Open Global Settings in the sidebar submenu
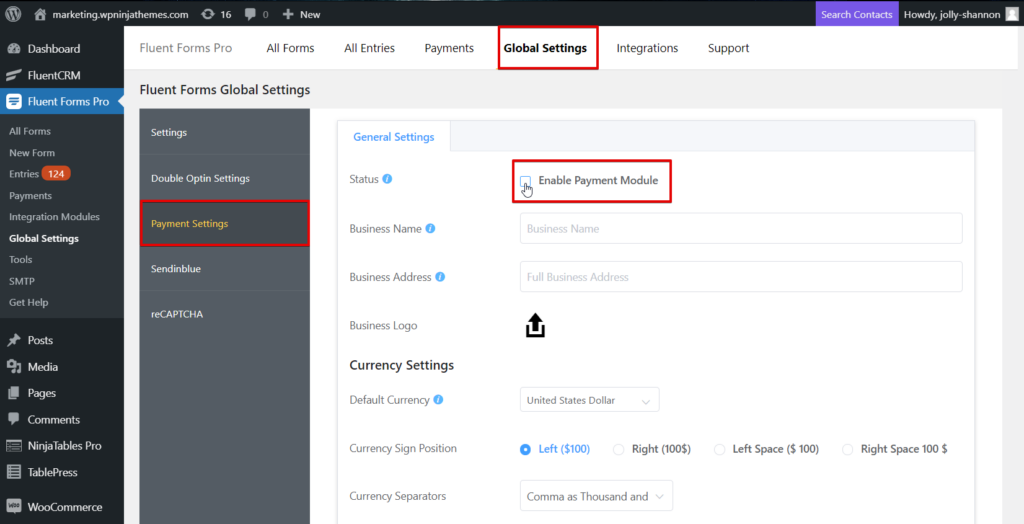 [44, 238]
